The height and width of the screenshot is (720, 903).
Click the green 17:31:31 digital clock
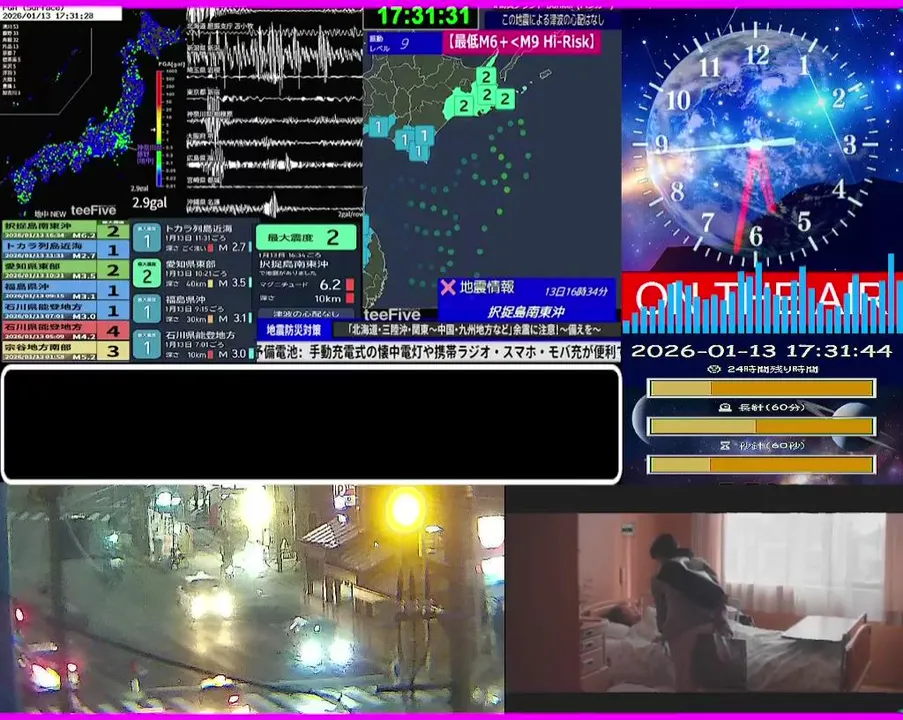point(423,17)
